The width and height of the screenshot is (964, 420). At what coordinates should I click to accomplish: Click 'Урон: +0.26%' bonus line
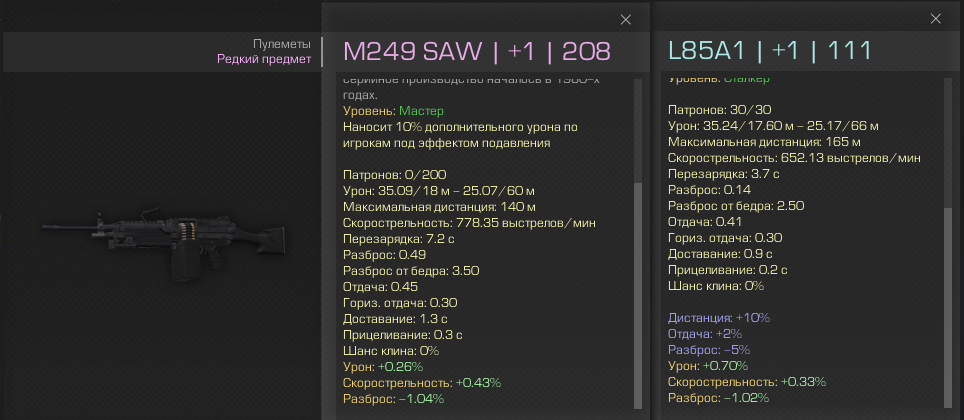pos(383,367)
